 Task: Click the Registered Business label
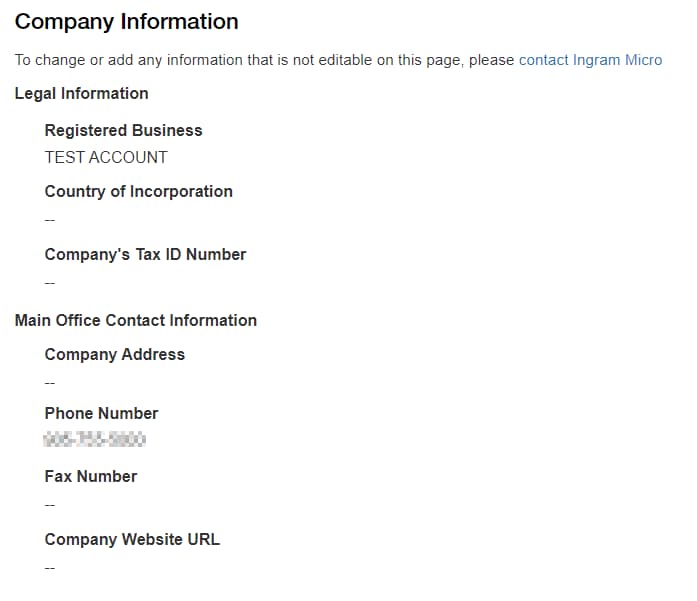coord(123,130)
